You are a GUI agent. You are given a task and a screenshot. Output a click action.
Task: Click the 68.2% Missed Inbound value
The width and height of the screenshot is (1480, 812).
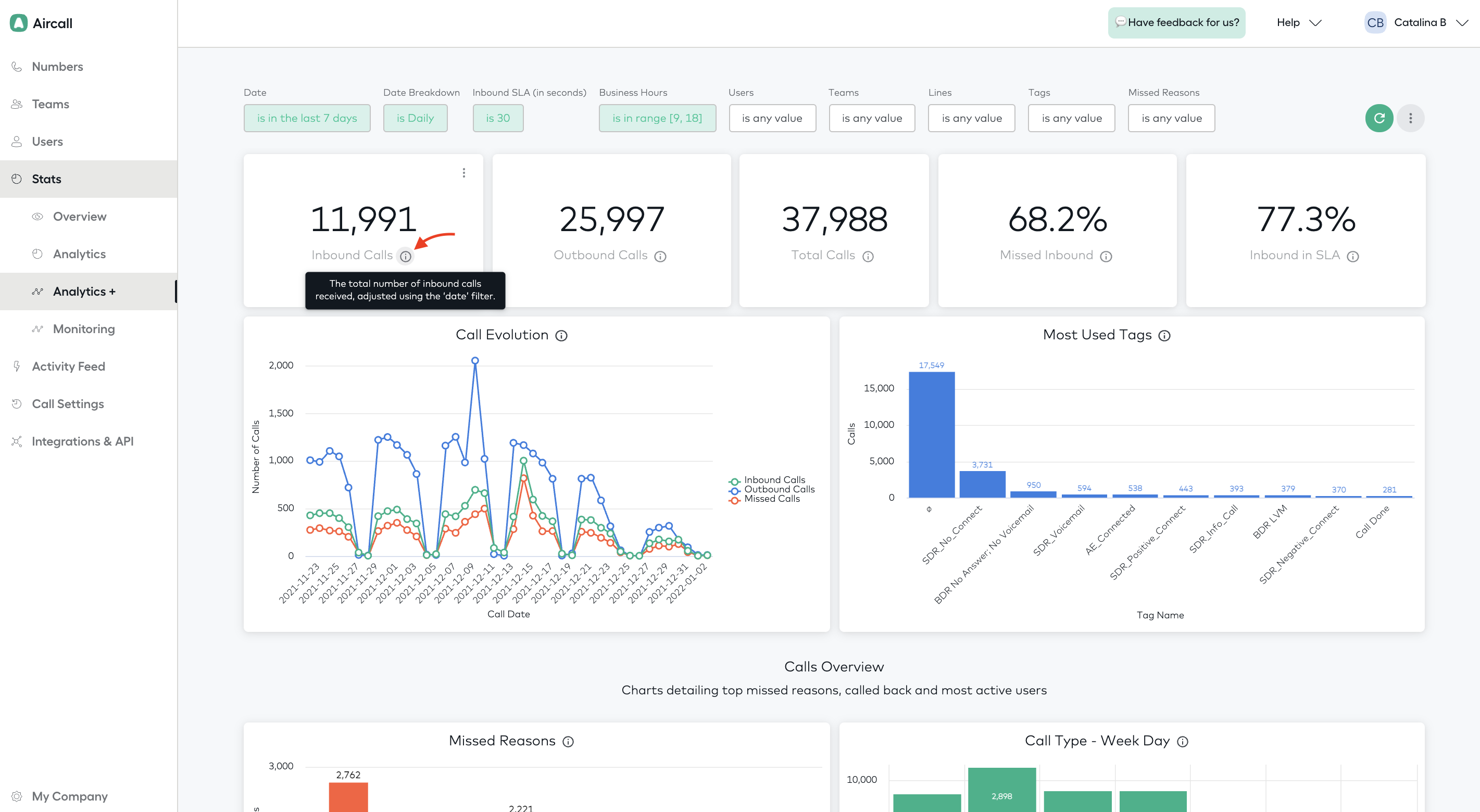click(x=1057, y=219)
